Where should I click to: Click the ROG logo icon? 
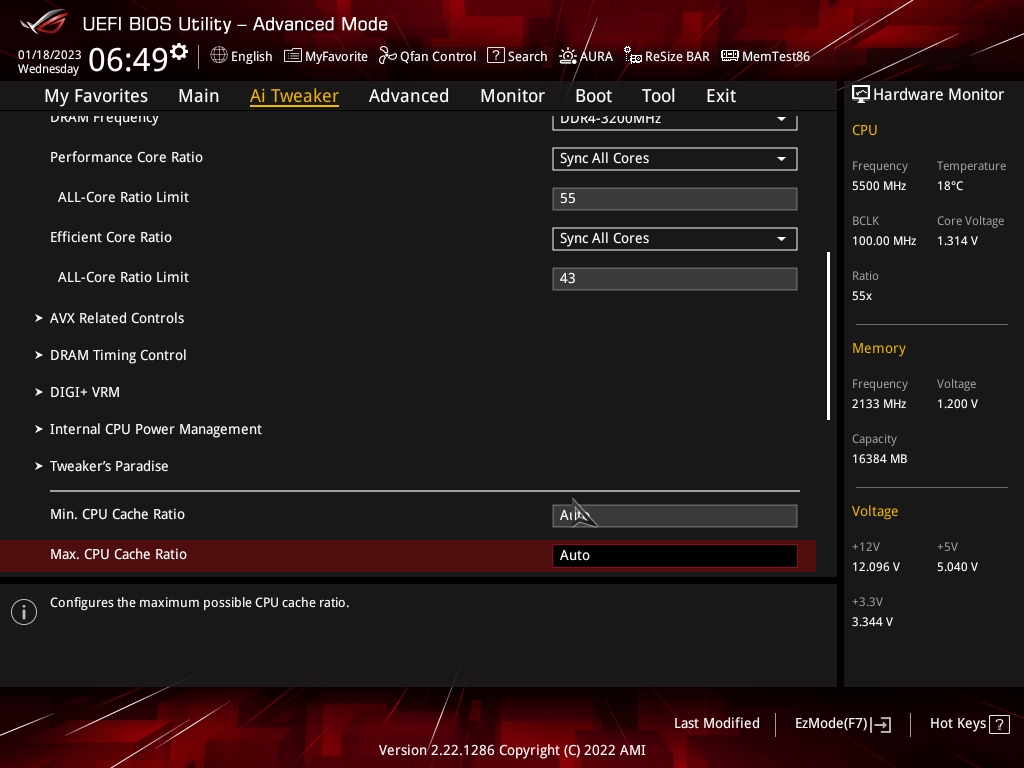pos(43,22)
